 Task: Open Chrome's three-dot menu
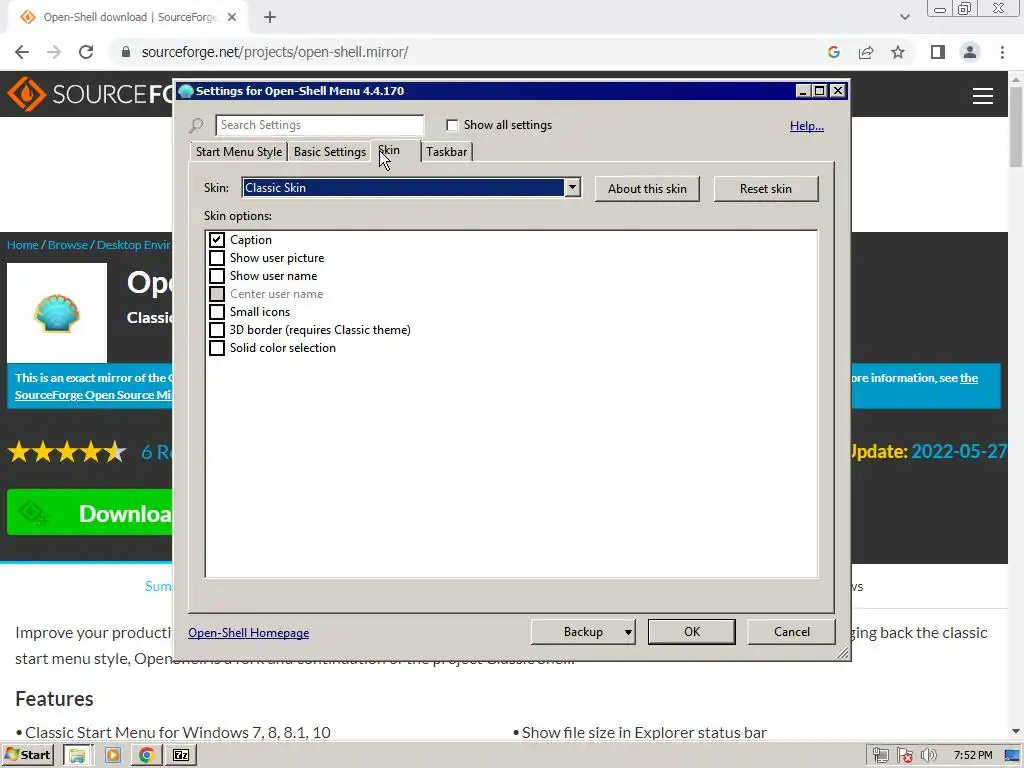[x=1002, y=52]
